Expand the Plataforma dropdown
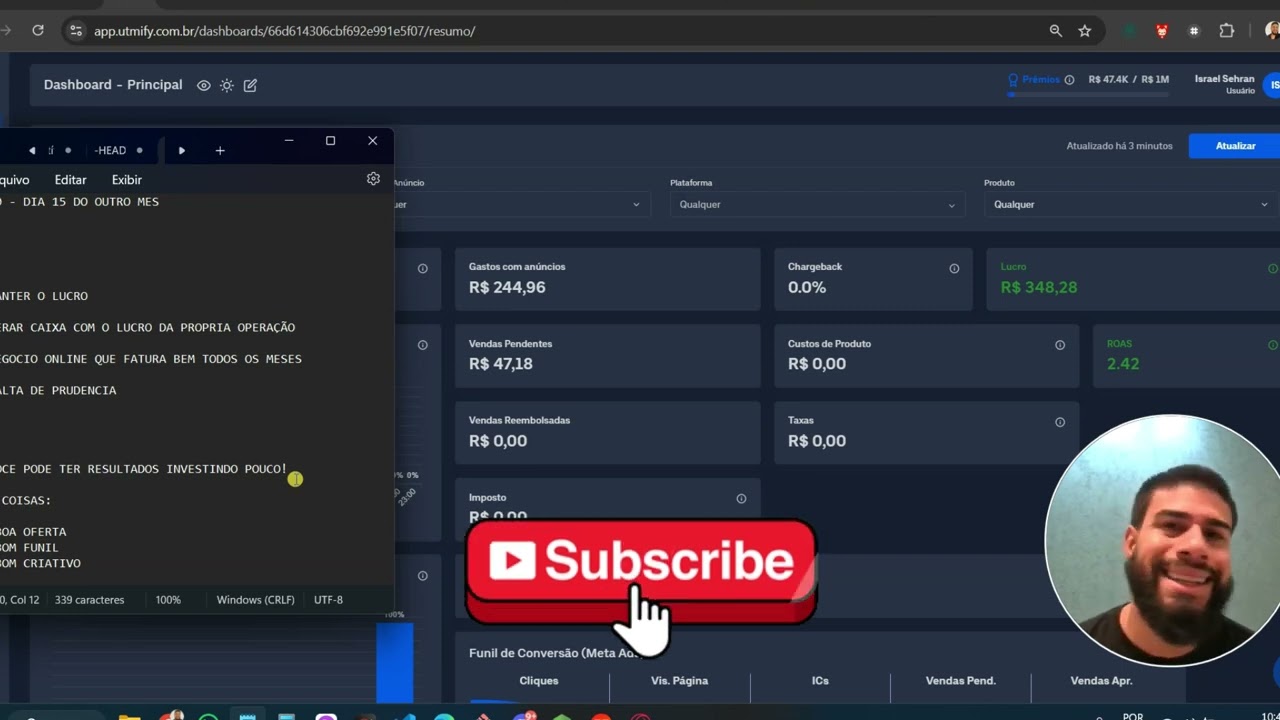The width and height of the screenshot is (1280, 720). coord(816,204)
